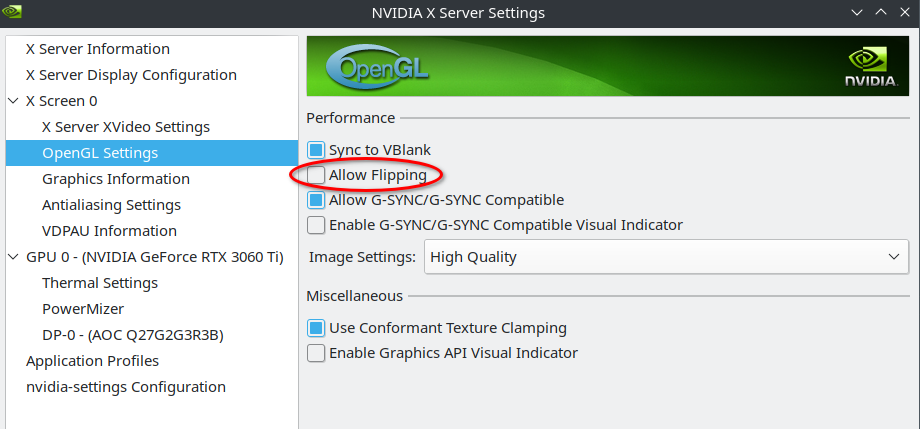Uncheck Use Conformant Texture Clamping
The width and height of the screenshot is (920, 429).
(x=316, y=328)
